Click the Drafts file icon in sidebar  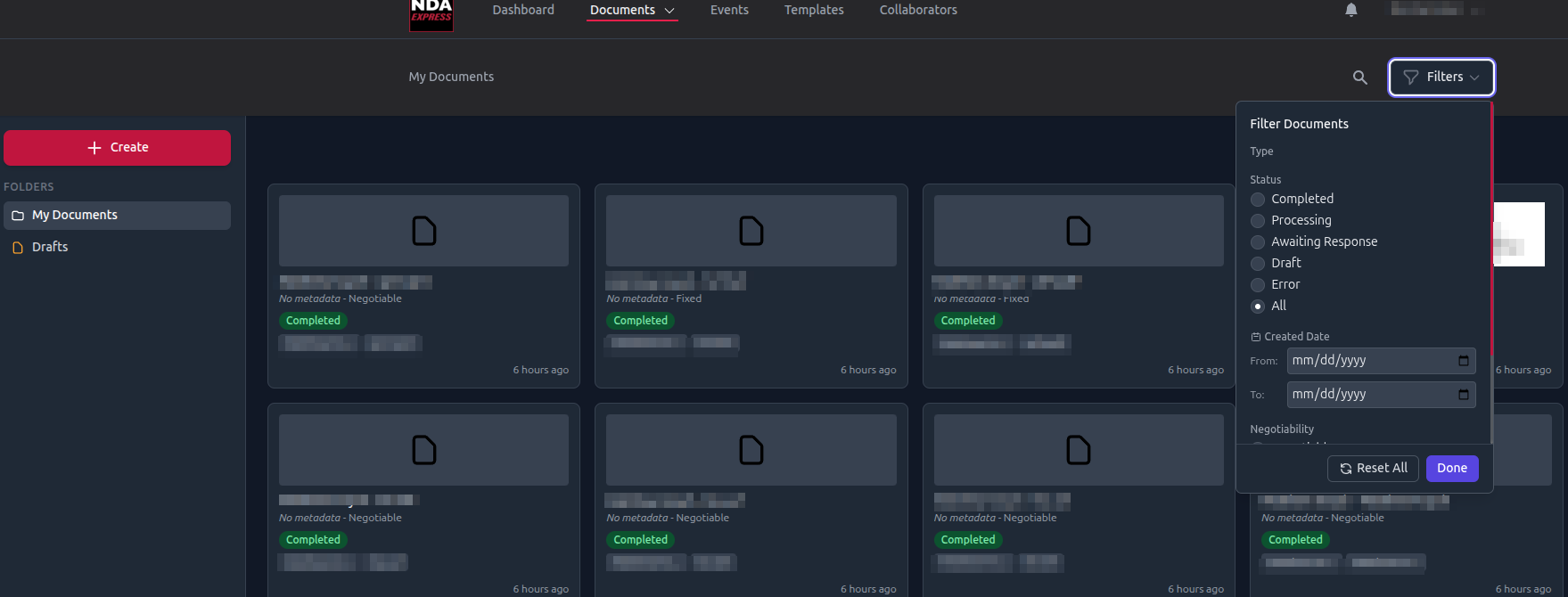coord(18,248)
